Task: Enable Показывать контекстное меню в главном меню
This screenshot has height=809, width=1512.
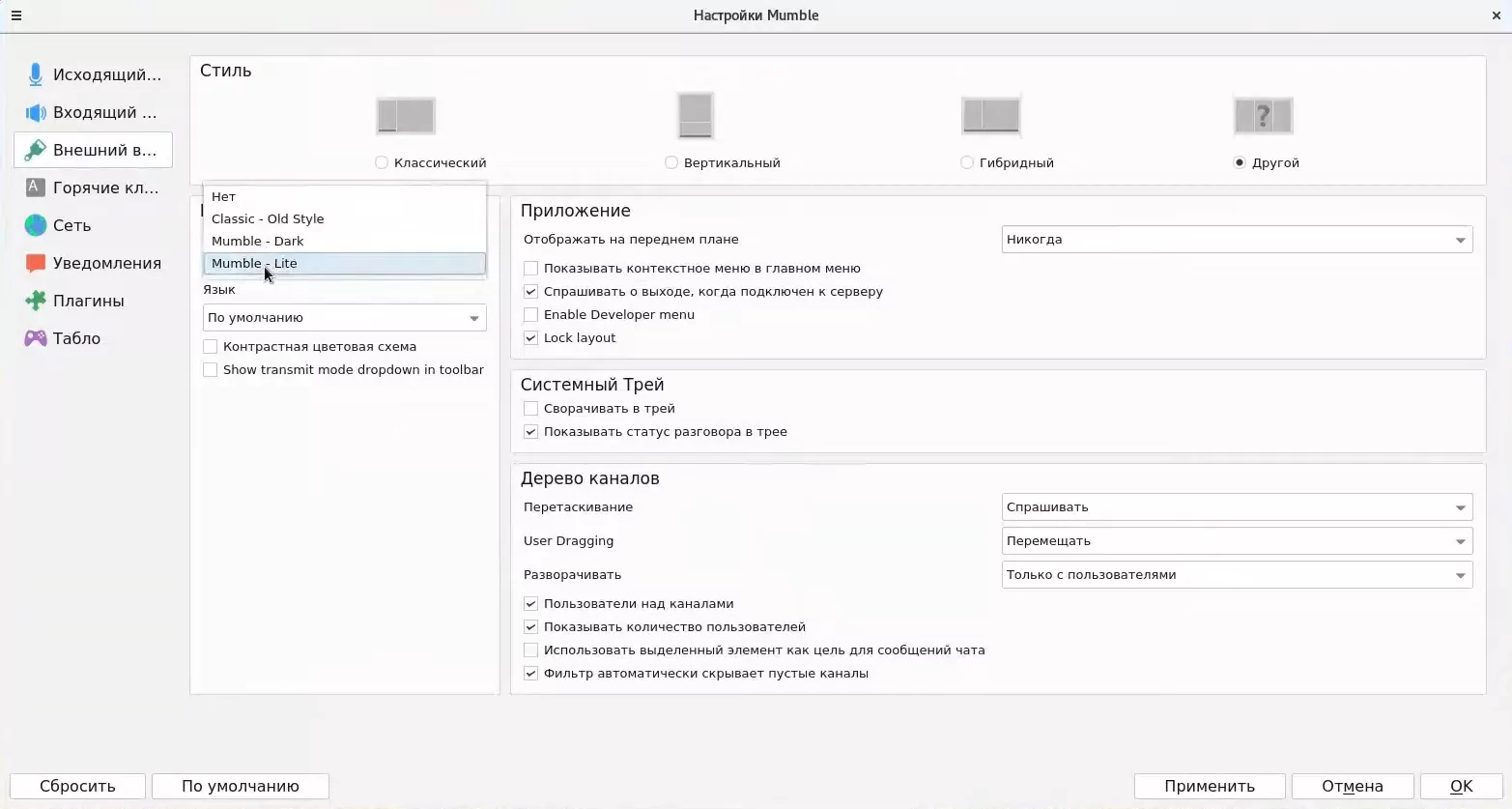Action: (x=530, y=269)
